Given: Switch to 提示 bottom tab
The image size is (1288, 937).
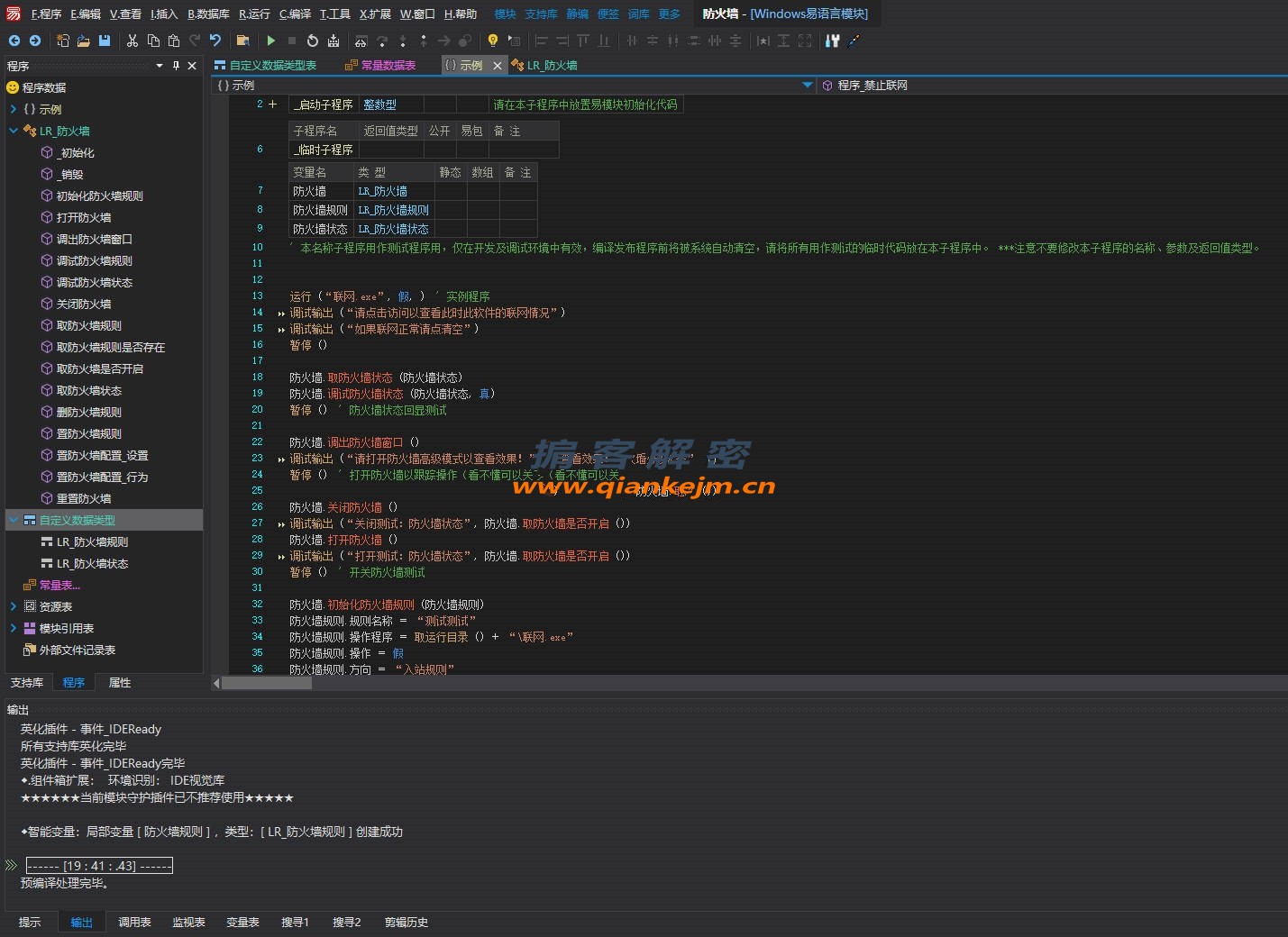Looking at the screenshot, I should pyautogui.click(x=30, y=923).
